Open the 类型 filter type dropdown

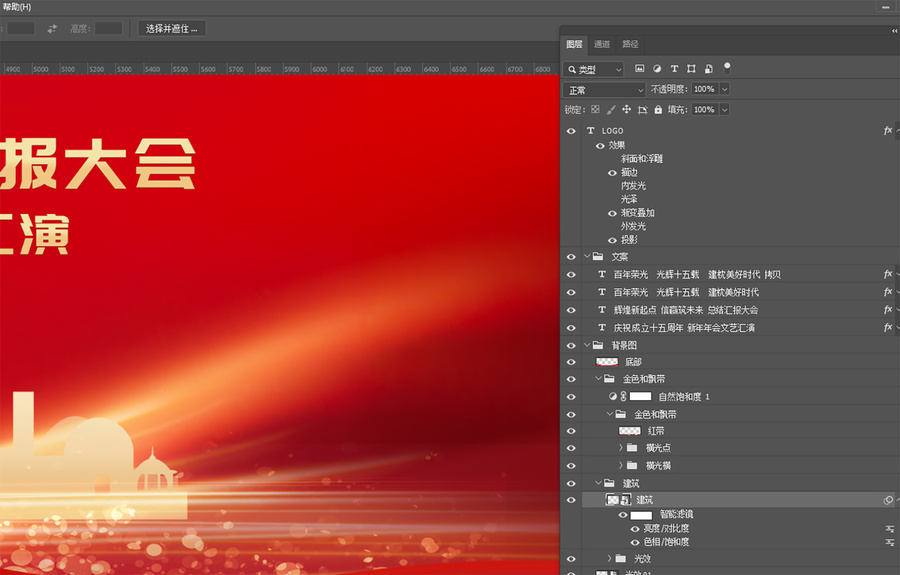(x=593, y=69)
